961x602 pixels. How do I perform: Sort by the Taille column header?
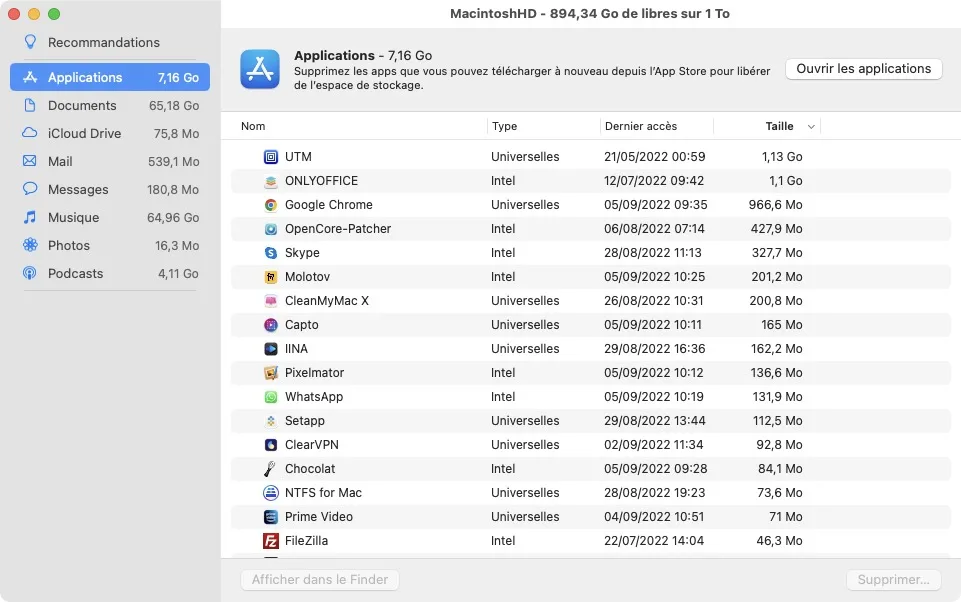(780, 126)
